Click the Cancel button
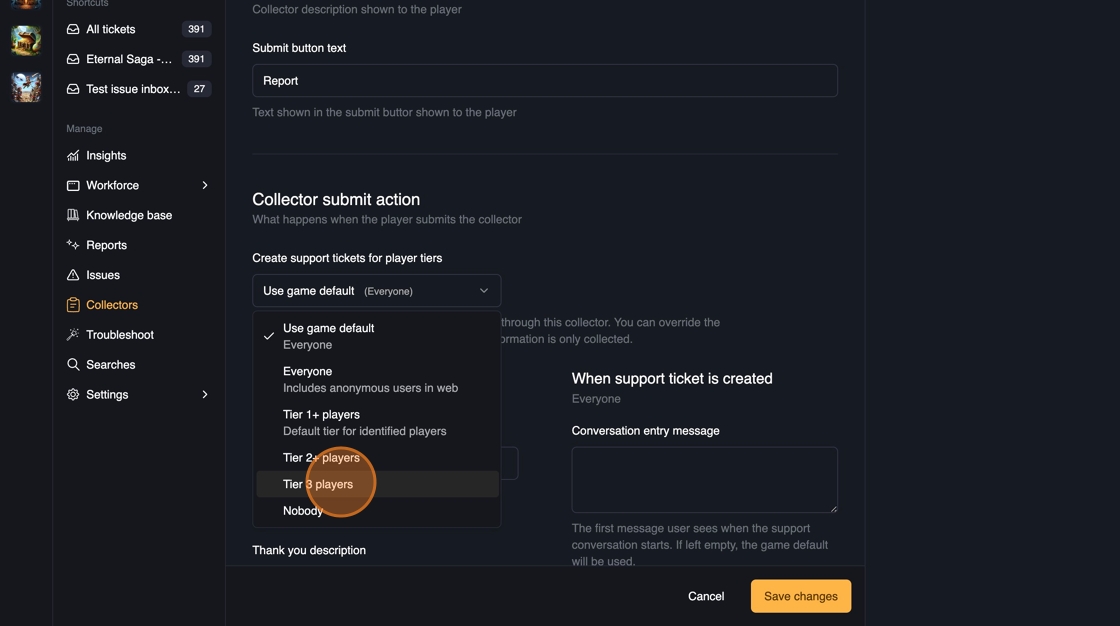Image resolution: width=1120 pixels, height=626 pixels. [x=706, y=596]
